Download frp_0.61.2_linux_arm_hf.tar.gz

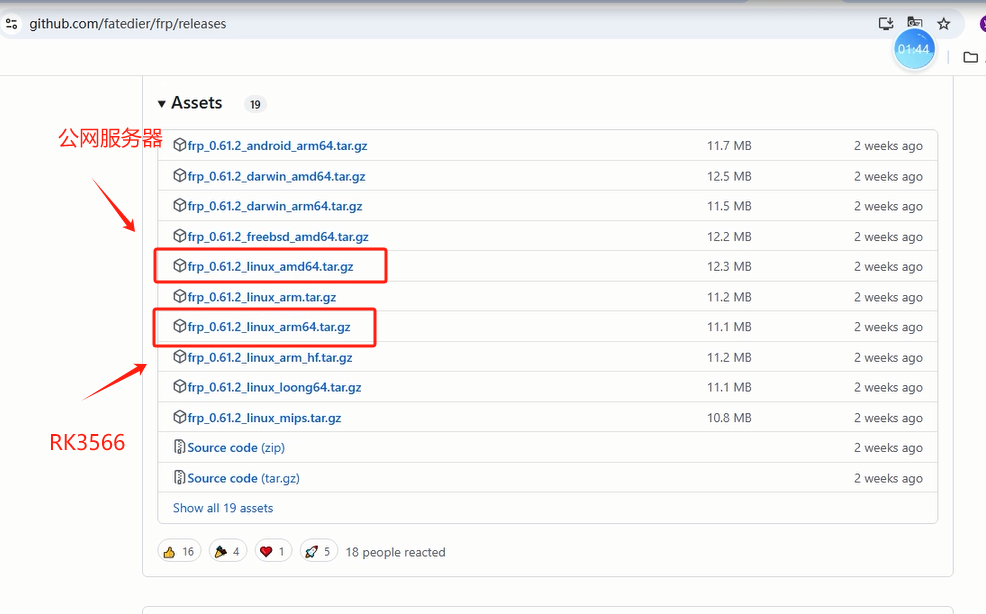[x=270, y=357]
